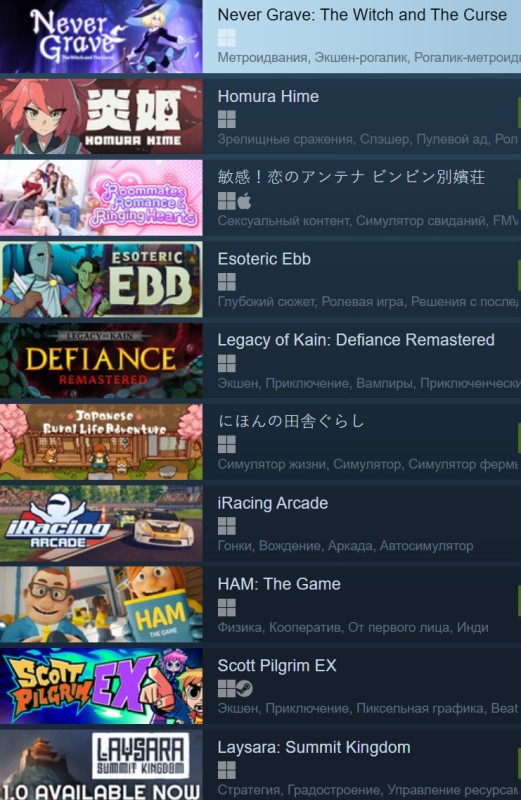Open Legacy of Kain: Defiance Remastered title
521x800 pixels.
point(356,340)
